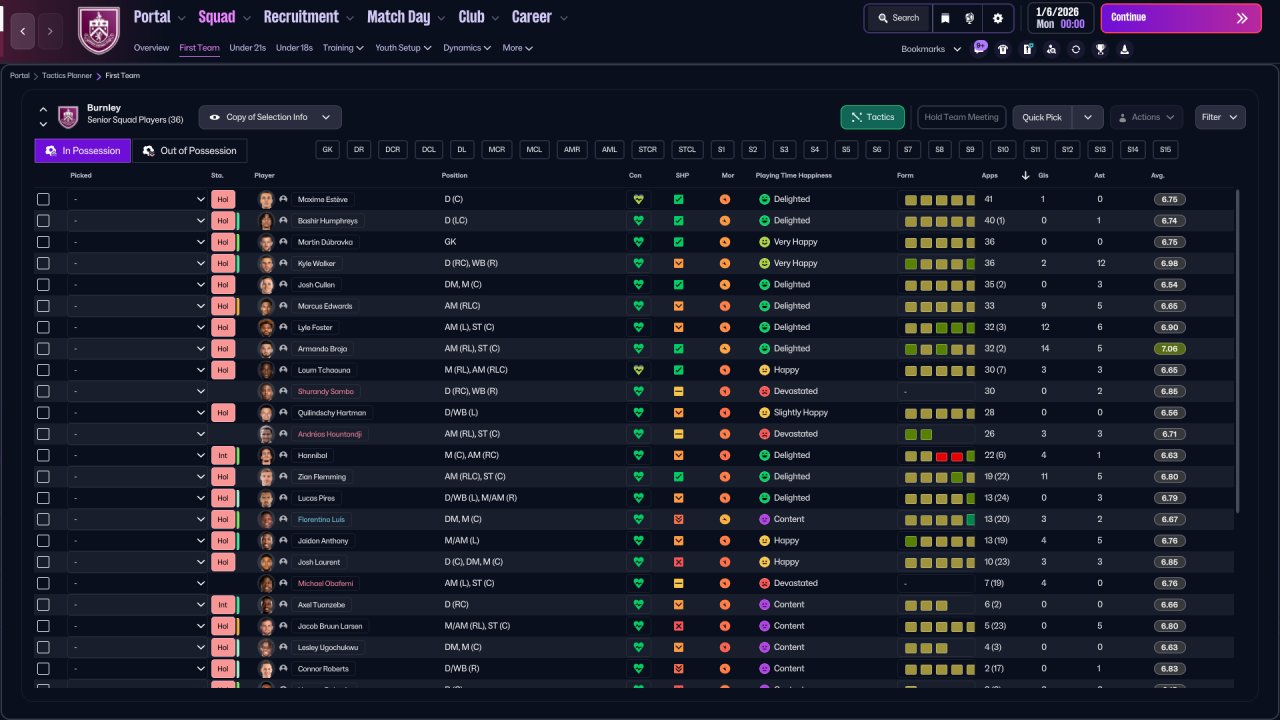Image resolution: width=1280 pixels, height=720 pixels.
Task: Click the trophy icon in bookmarks bar
Action: (x=1100, y=49)
